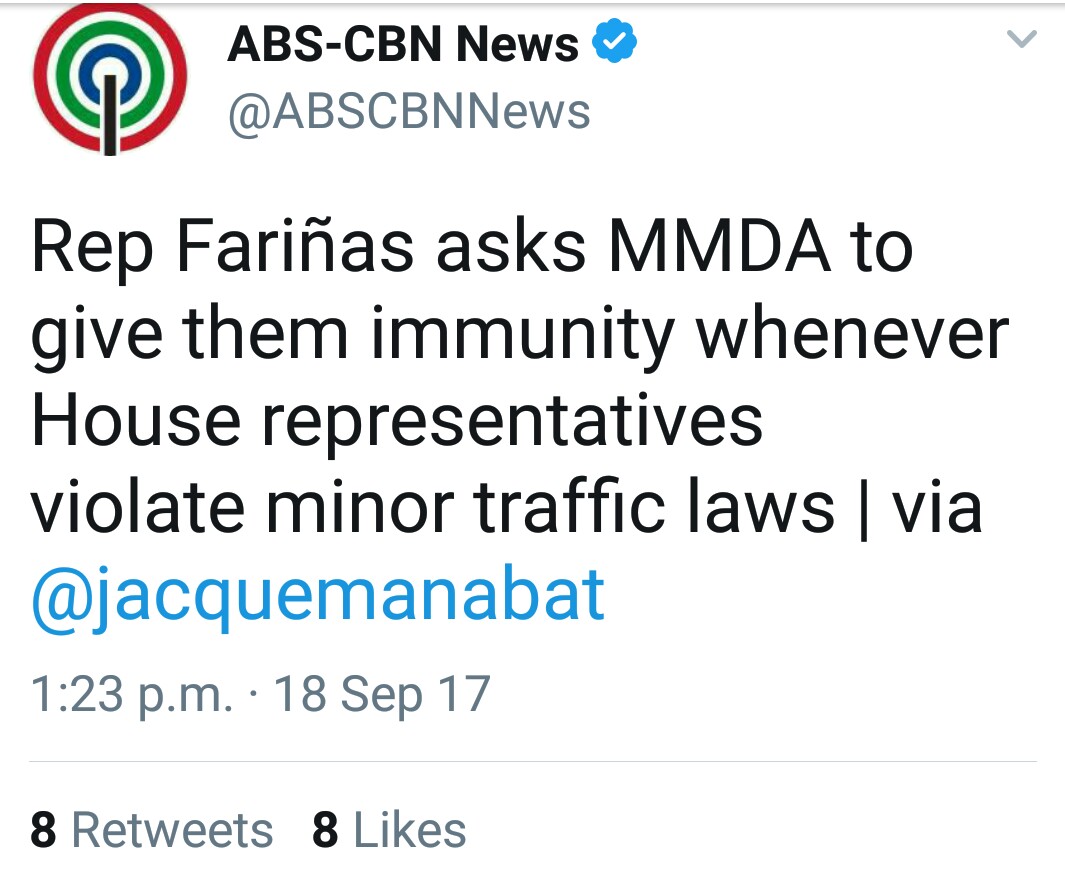Expand the tweet options chevron
This screenshot has width=1065, height=871.
click(x=1022, y=40)
